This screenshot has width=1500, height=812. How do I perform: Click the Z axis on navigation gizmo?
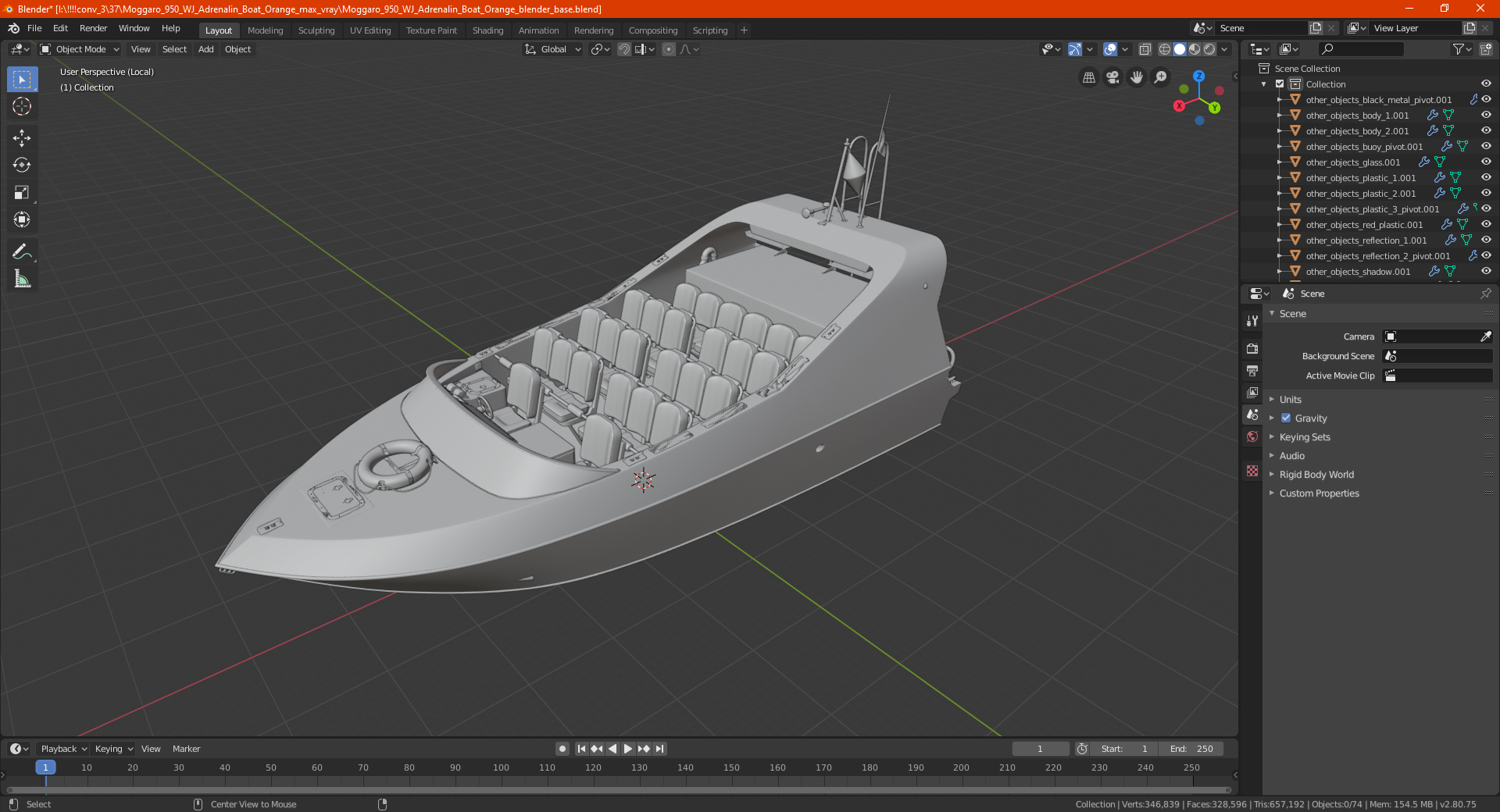(x=1198, y=77)
